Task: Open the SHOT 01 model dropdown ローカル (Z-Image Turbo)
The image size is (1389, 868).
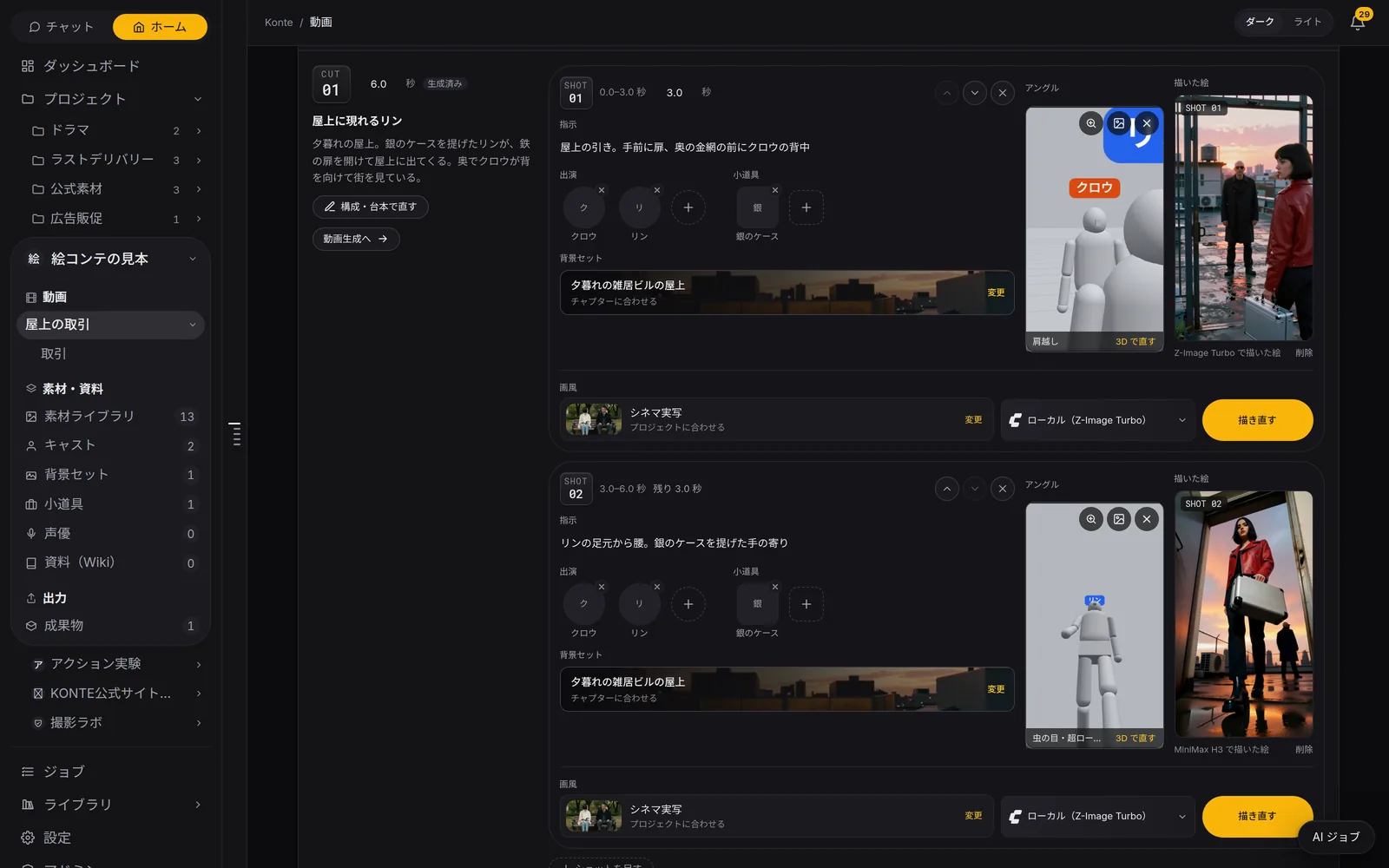Action: point(1097,420)
